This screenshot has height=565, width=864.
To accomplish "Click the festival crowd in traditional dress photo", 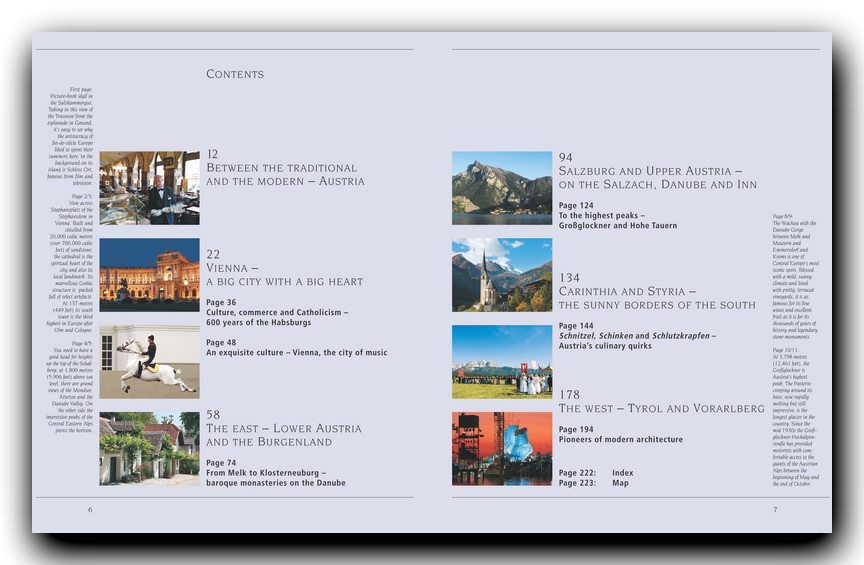I will coord(501,361).
